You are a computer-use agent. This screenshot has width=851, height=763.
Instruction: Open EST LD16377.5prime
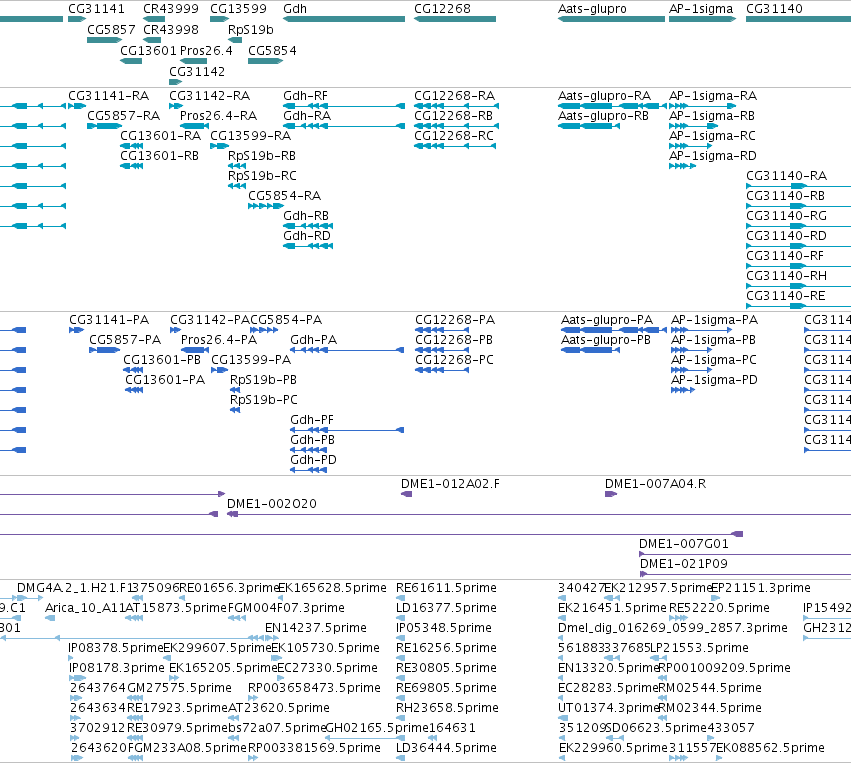click(446, 608)
